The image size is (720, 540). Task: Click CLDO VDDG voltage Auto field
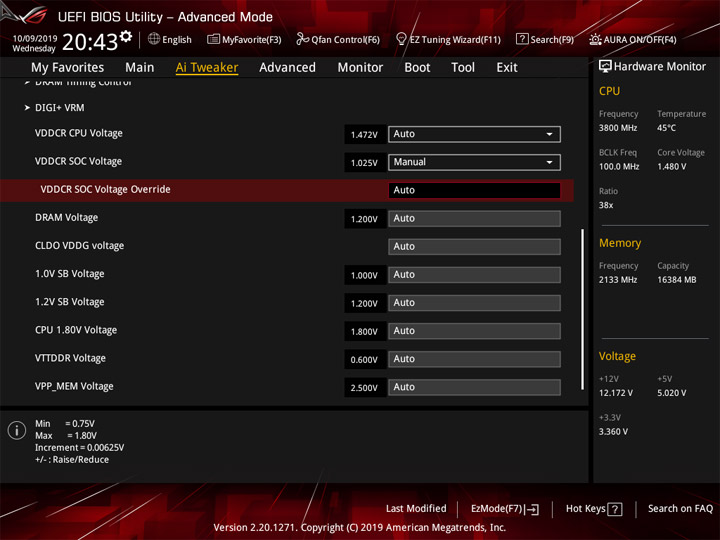pyautogui.click(x=474, y=247)
